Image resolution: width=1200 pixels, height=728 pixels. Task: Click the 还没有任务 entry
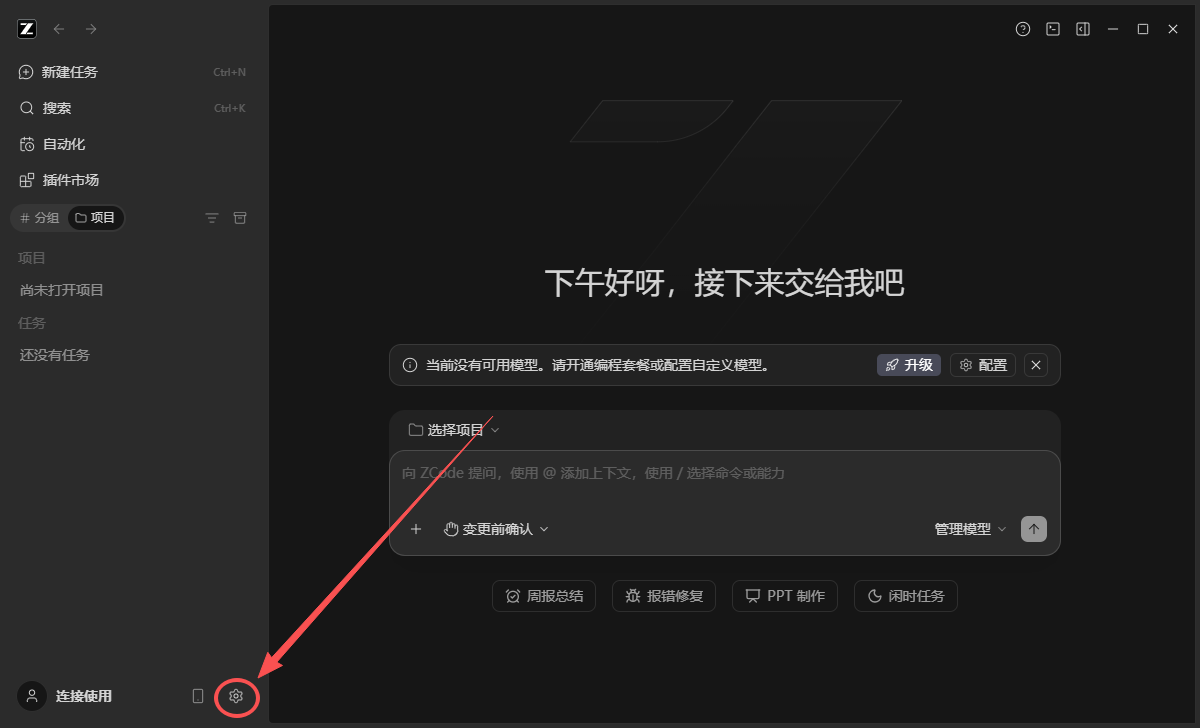pos(55,355)
